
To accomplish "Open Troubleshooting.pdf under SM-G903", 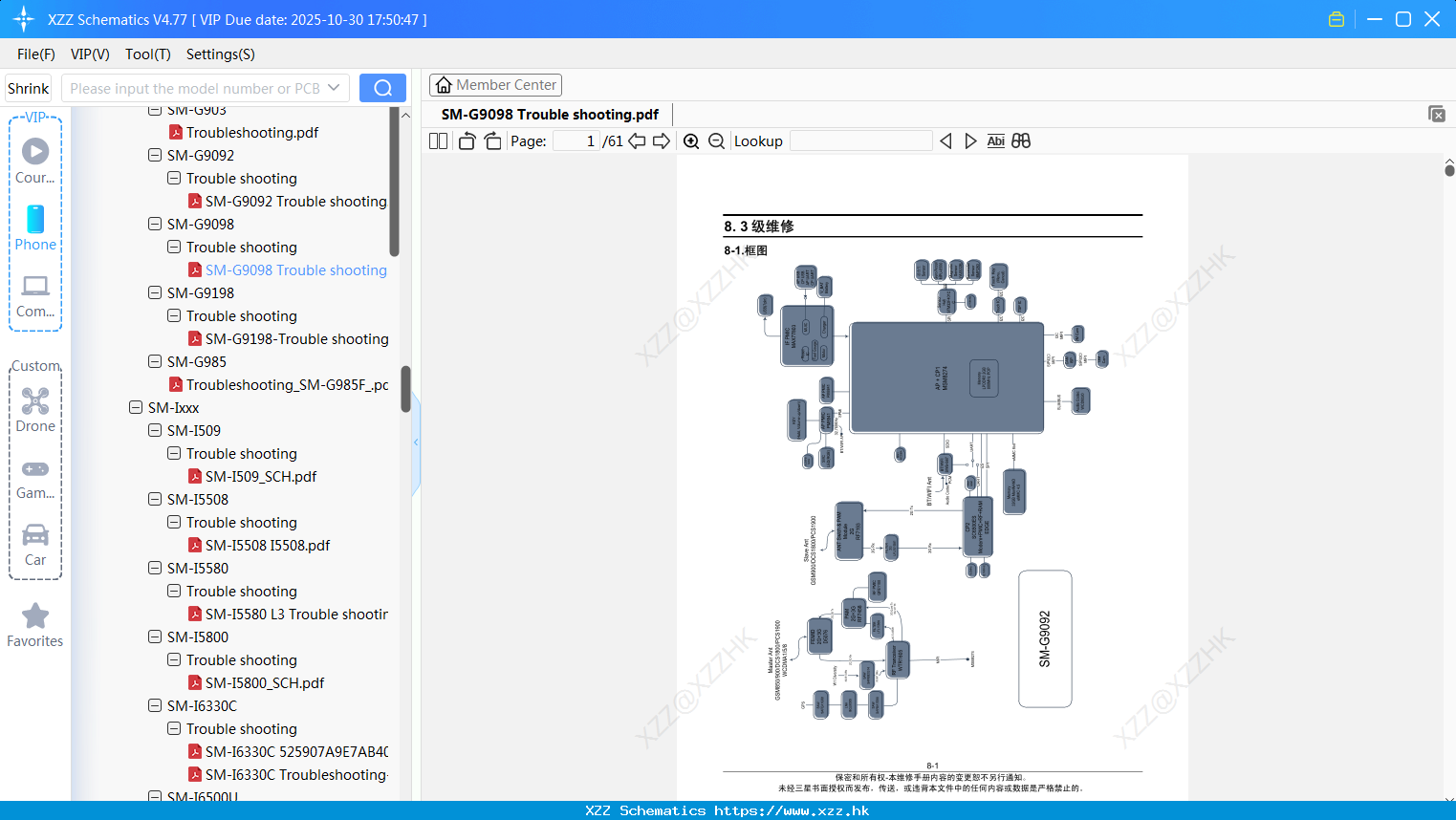I will [x=244, y=132].
